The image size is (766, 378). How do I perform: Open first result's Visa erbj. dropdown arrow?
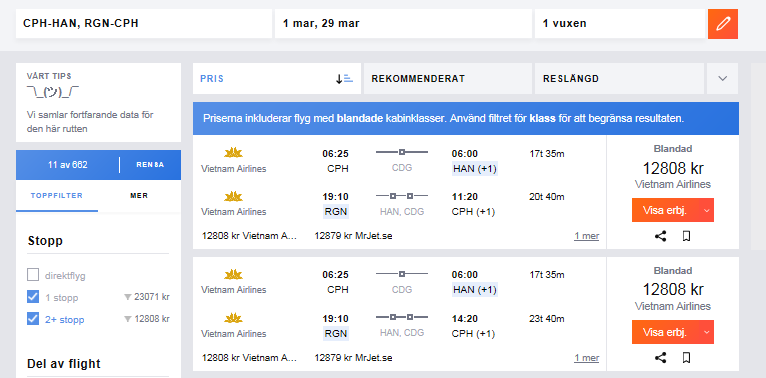[x=706, y=210]
